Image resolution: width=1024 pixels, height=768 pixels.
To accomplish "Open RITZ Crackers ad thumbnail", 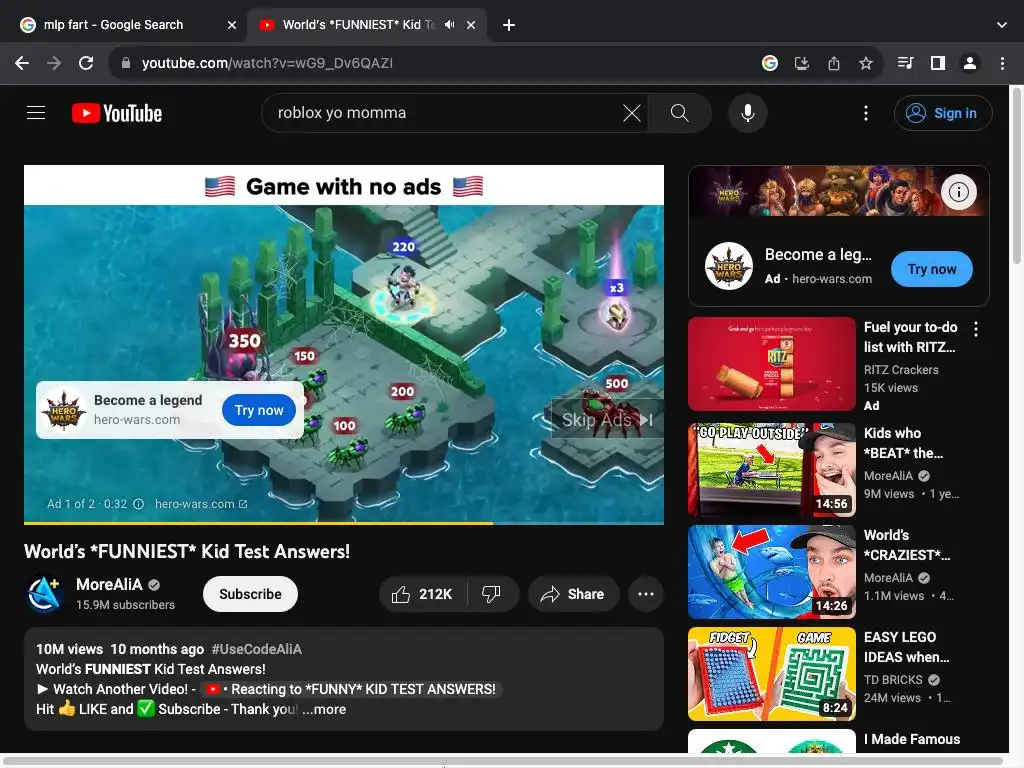I will point(772,364).
